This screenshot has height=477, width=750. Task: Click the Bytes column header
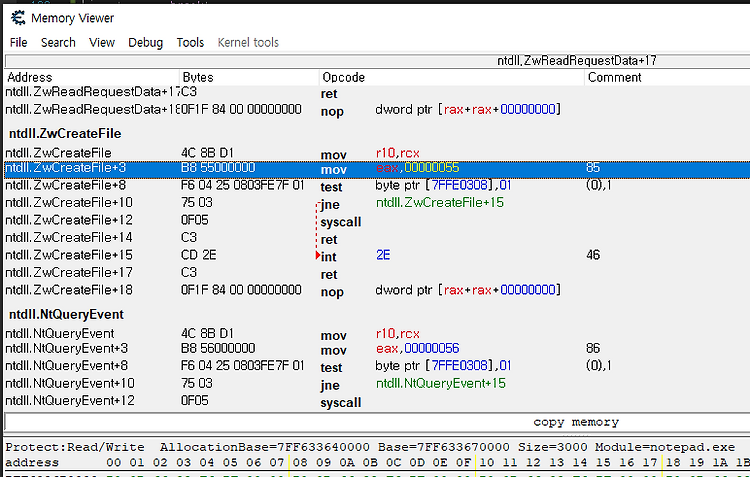[249, 78]
